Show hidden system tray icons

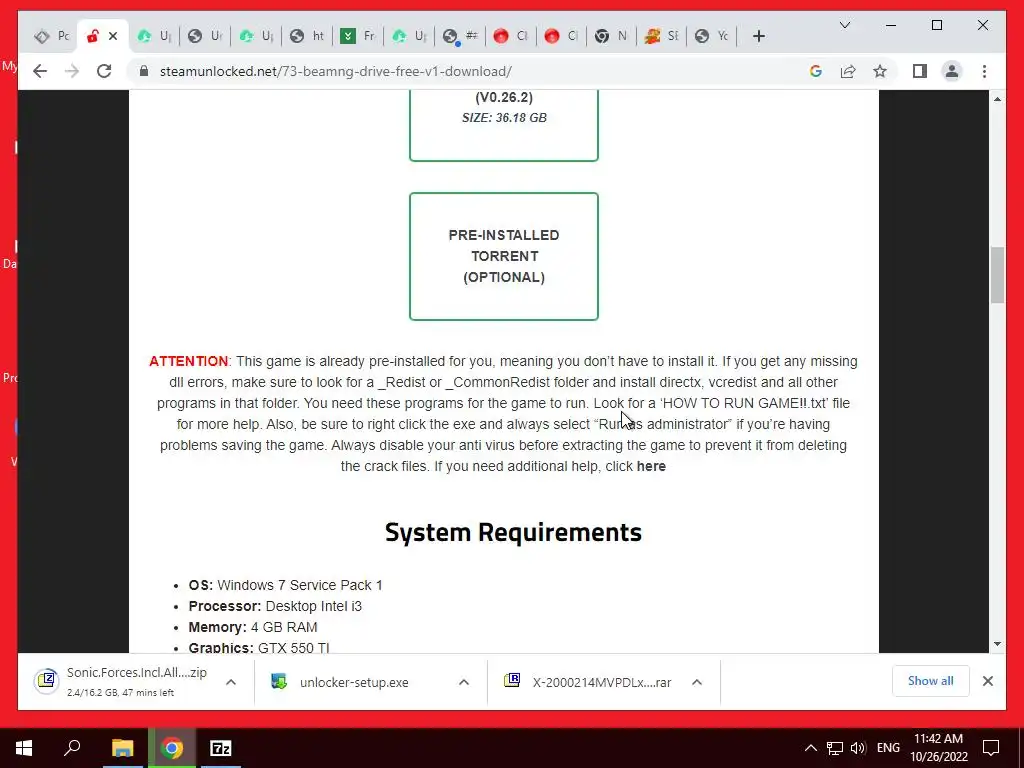click(810, 748)
